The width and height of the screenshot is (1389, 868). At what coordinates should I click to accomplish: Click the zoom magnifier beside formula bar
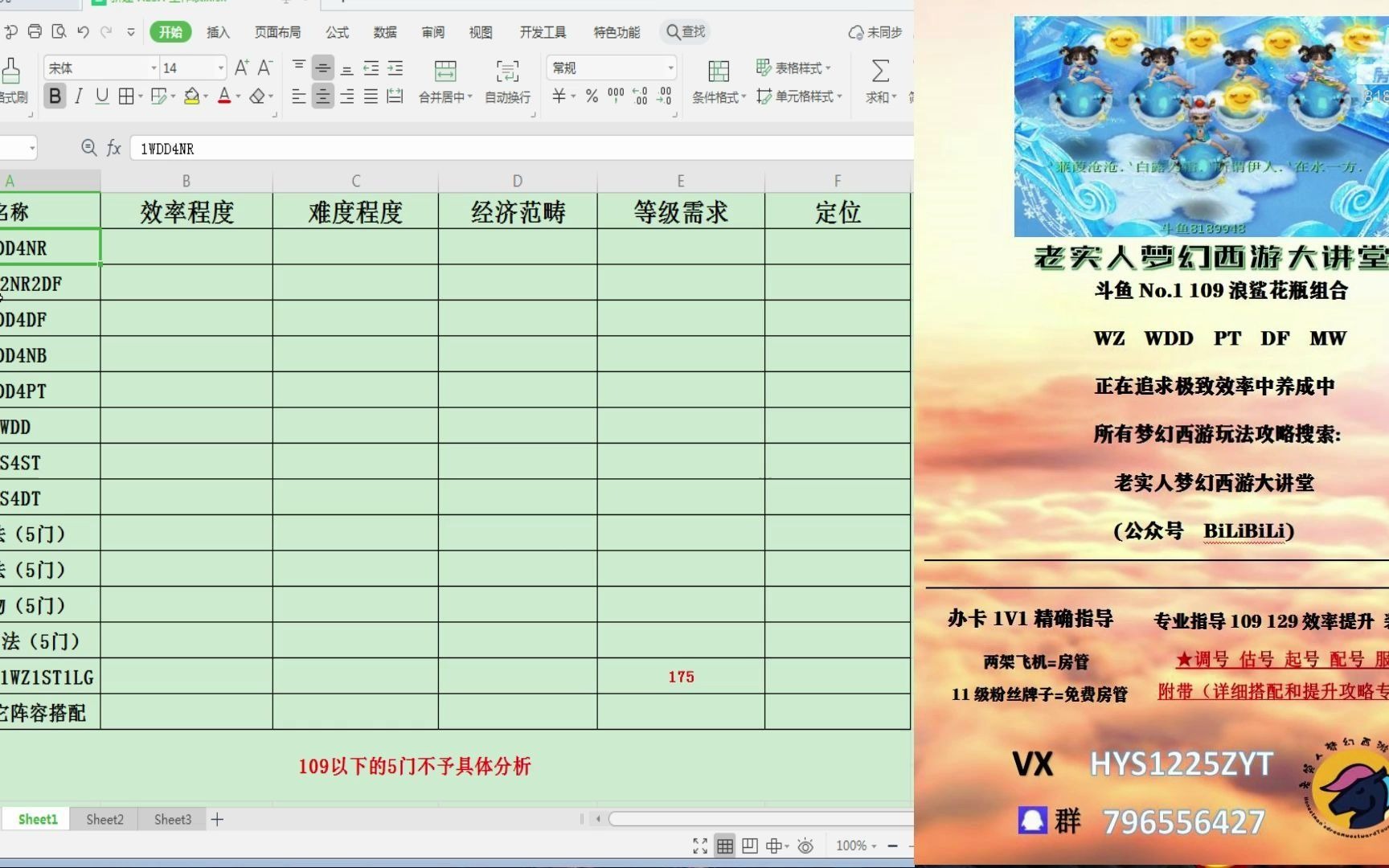(88, 148)
